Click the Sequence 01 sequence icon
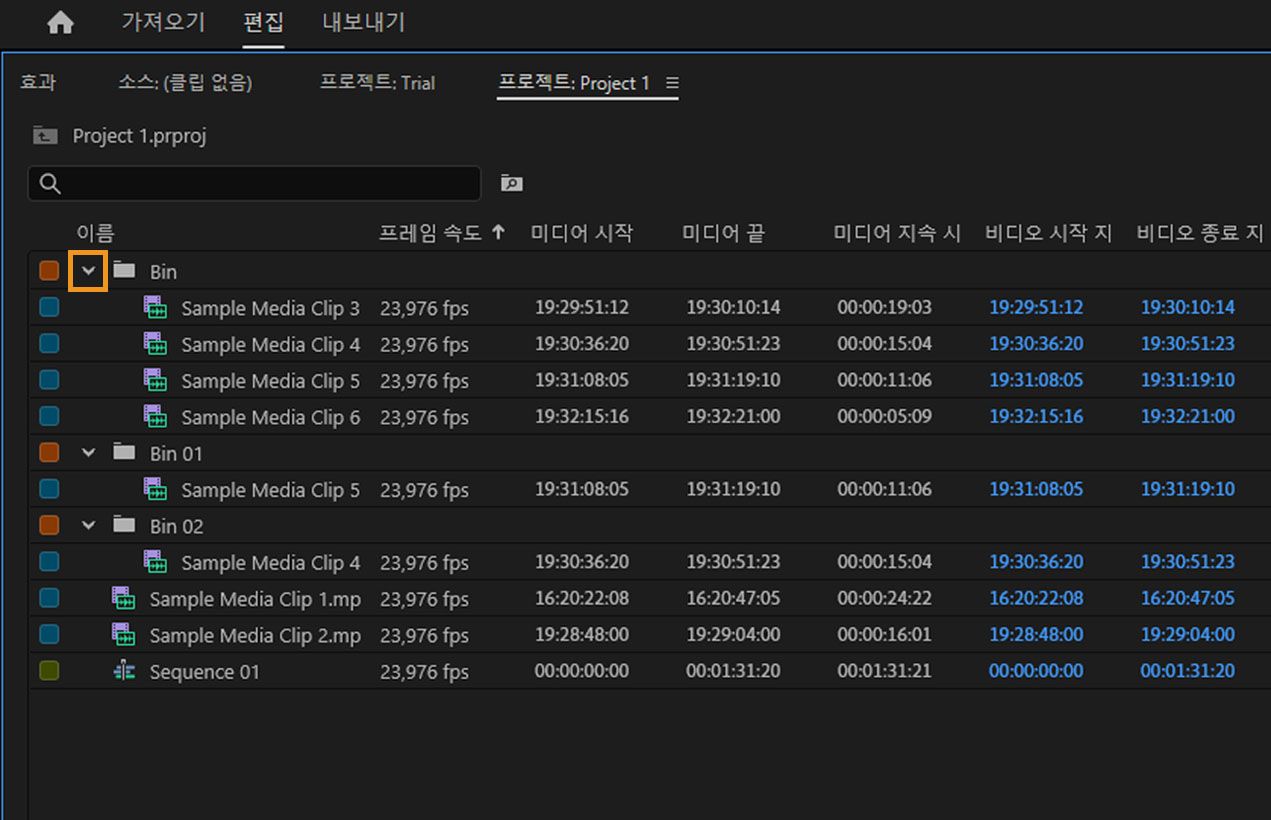 click(124, 671)
